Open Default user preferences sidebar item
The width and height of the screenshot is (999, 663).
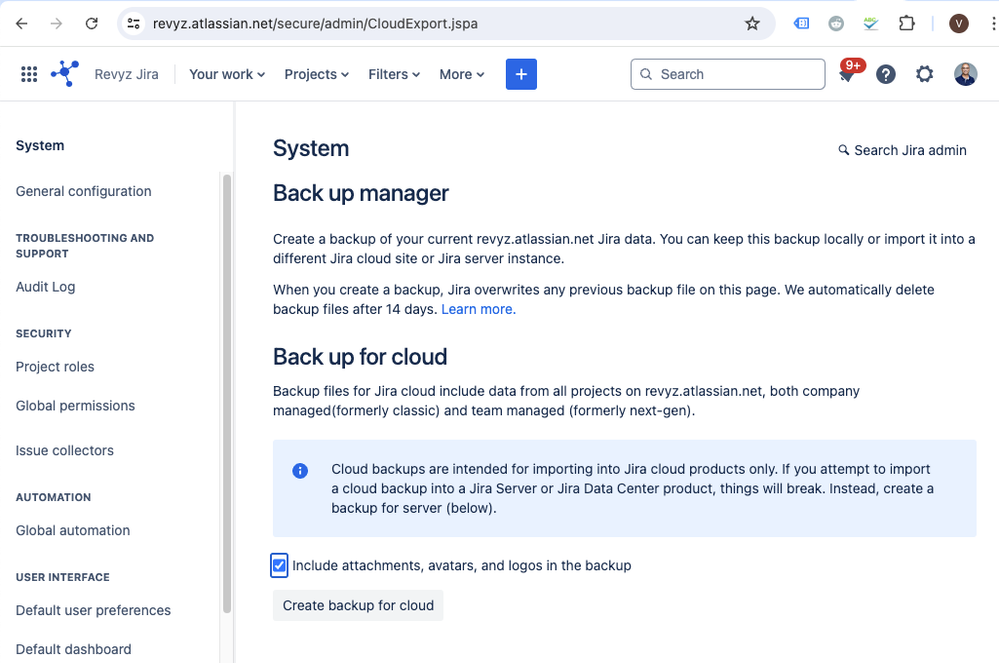93,610
